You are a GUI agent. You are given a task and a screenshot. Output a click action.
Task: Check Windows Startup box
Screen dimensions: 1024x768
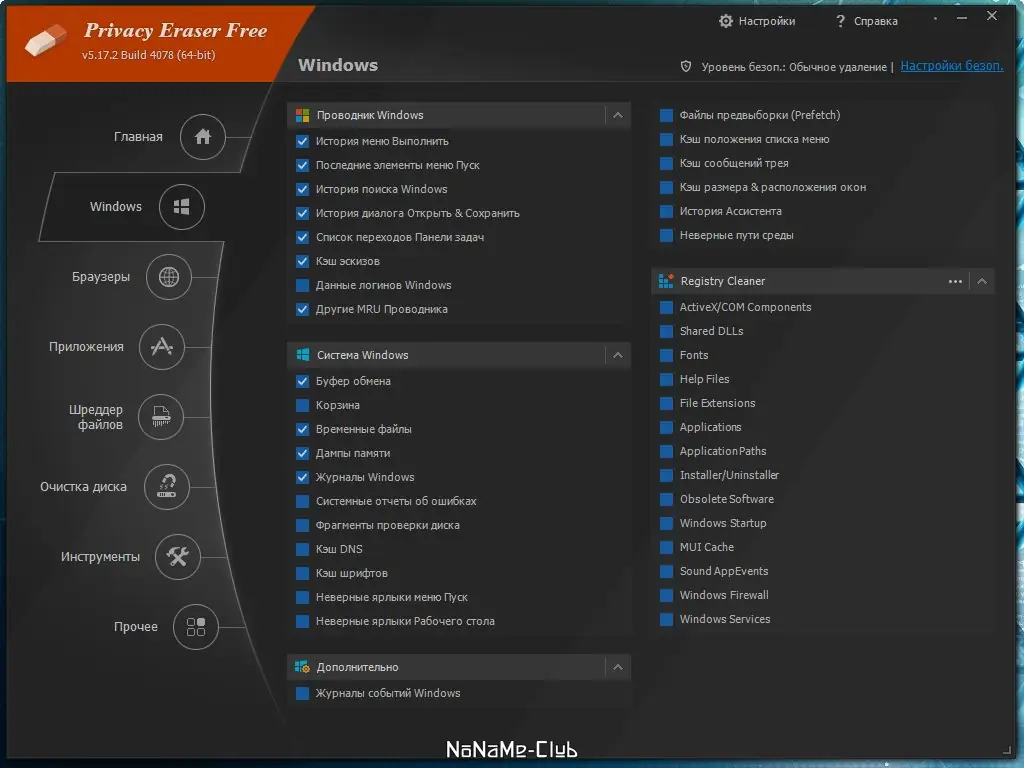coord(666,524)
